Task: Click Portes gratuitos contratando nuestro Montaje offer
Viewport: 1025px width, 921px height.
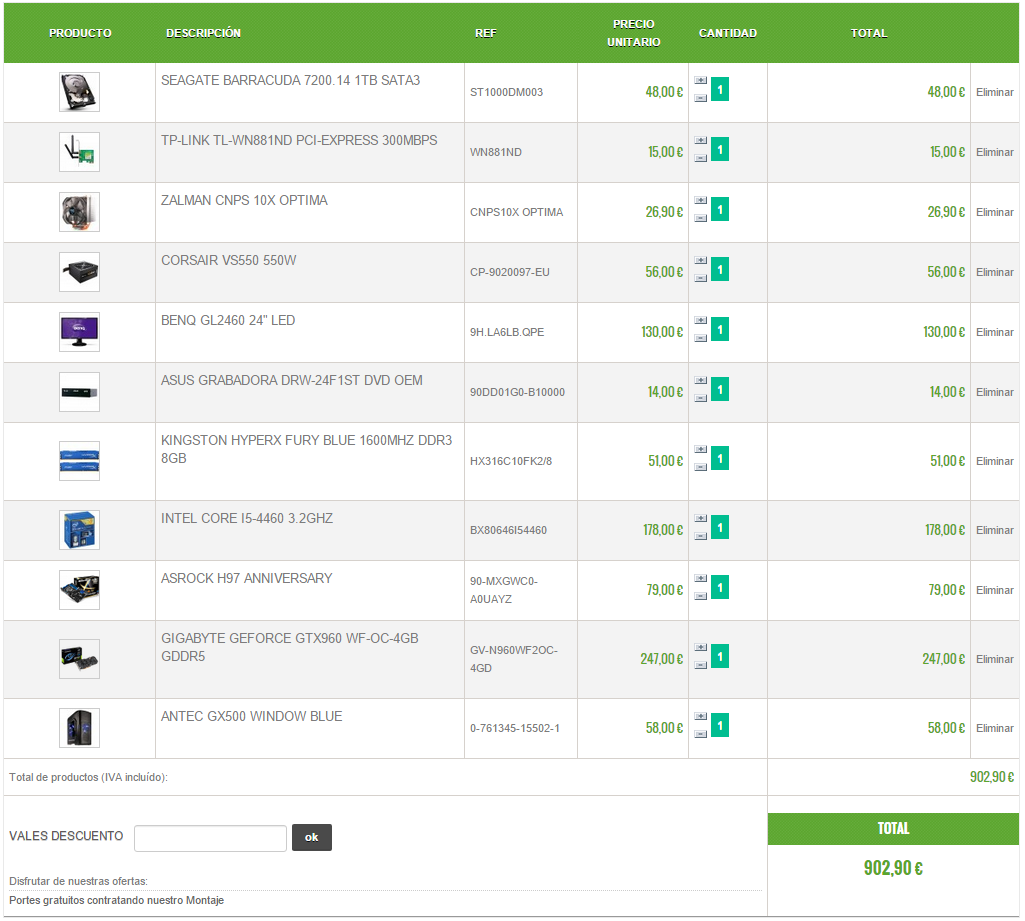Action: click(x=116, y=901)
